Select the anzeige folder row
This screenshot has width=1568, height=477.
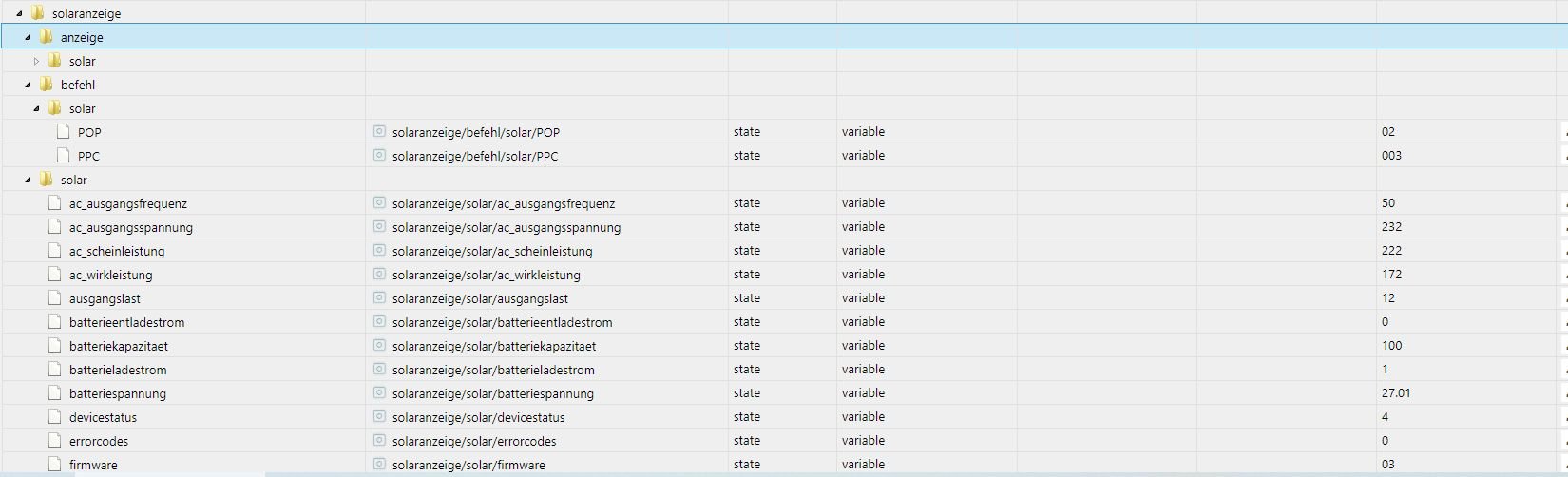point(82,37)
